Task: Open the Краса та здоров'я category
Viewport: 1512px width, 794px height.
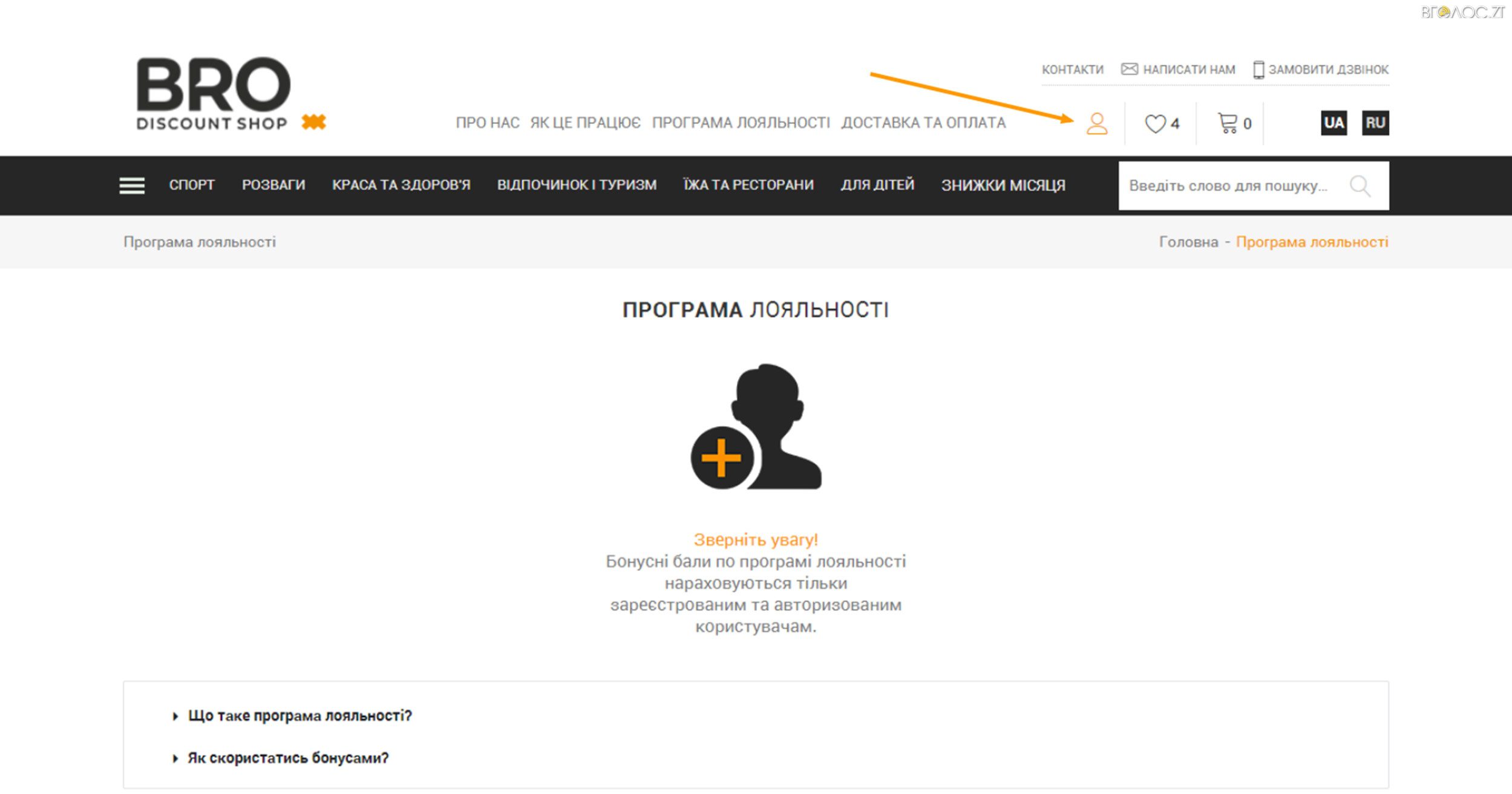Action: [x=401, y=185]
